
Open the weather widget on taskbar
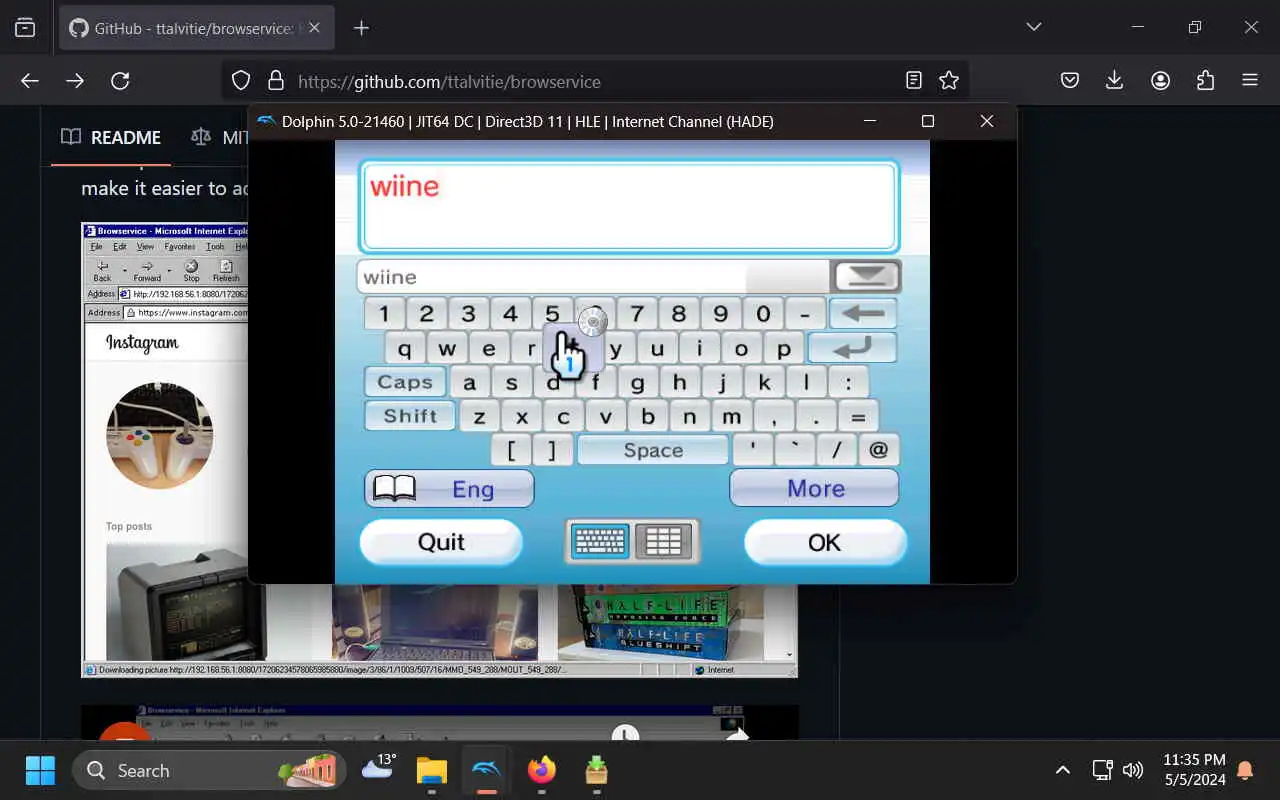(x=379, y=768)
